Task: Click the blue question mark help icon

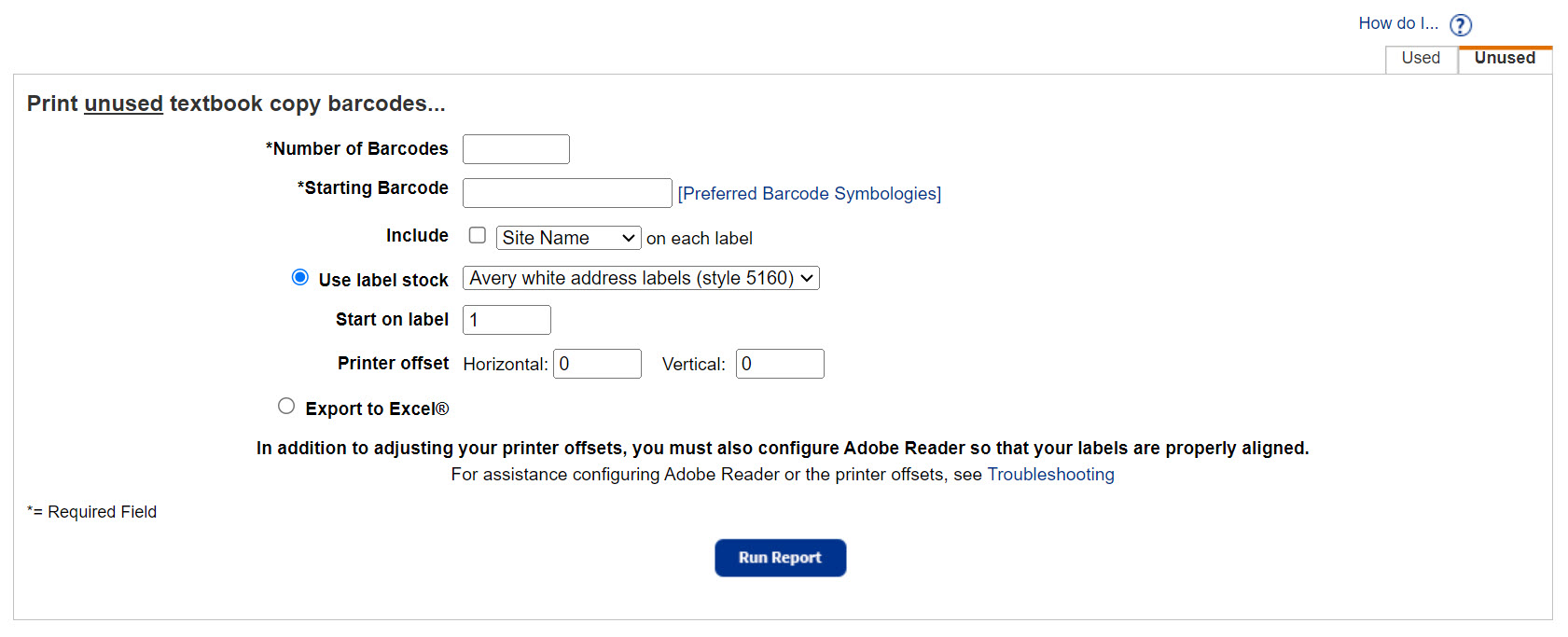Action: [x=1460, y=25]
